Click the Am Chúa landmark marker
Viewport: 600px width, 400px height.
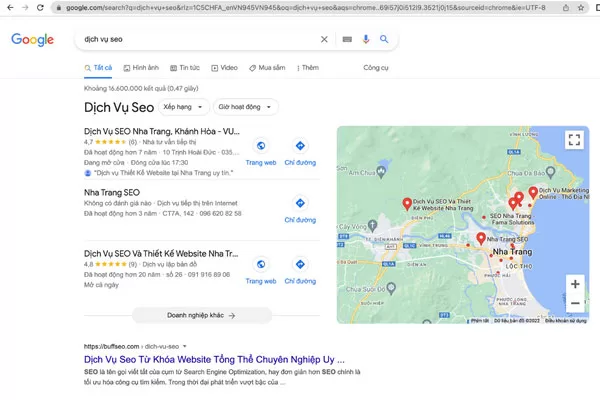coord(381,172)
